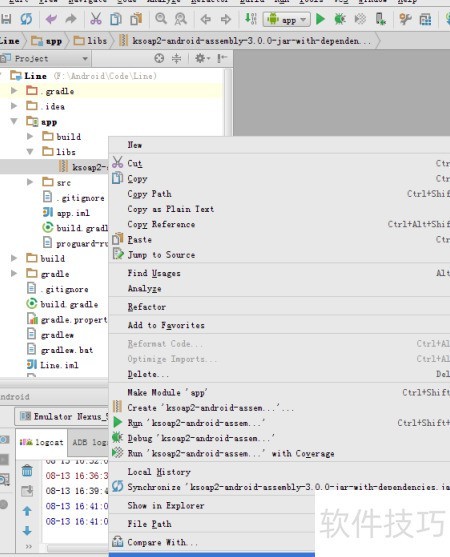Switch to the ADB logs tab

(90, 443)
